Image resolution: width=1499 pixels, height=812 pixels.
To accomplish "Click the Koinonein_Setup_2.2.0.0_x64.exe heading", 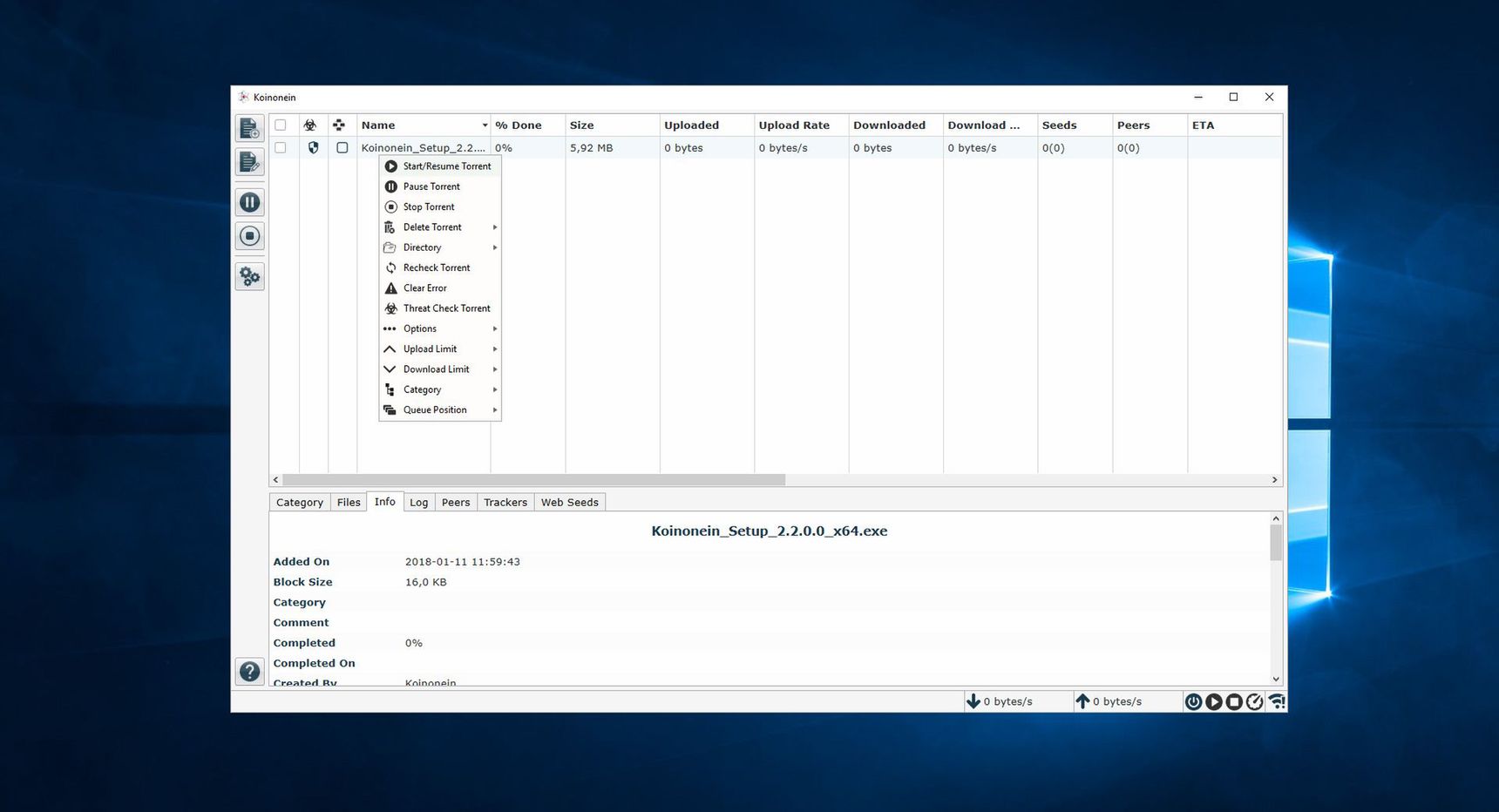I will coord(770,531).
